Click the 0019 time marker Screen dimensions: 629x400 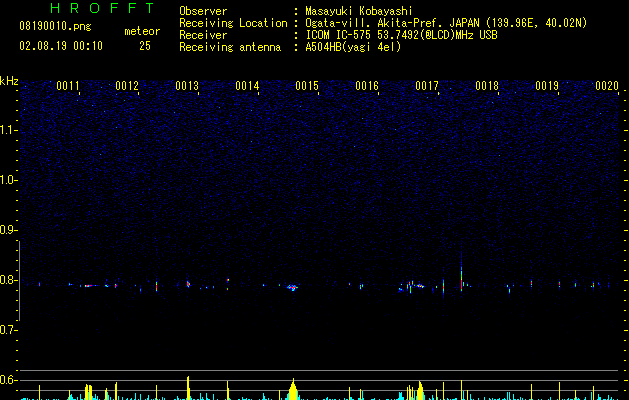point(547,86)
